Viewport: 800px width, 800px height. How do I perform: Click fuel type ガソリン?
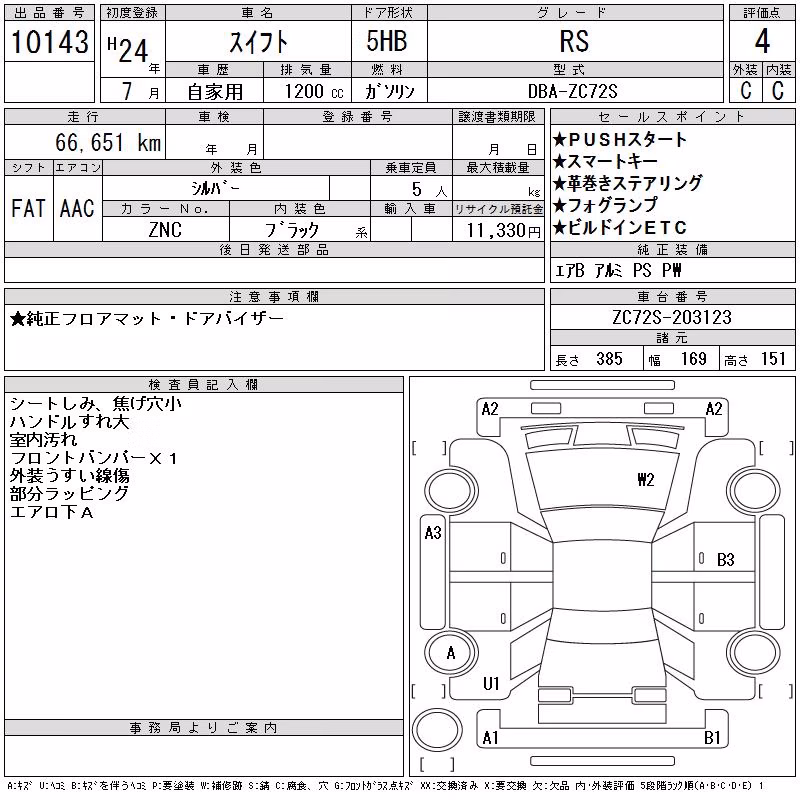tap(389, 91)
